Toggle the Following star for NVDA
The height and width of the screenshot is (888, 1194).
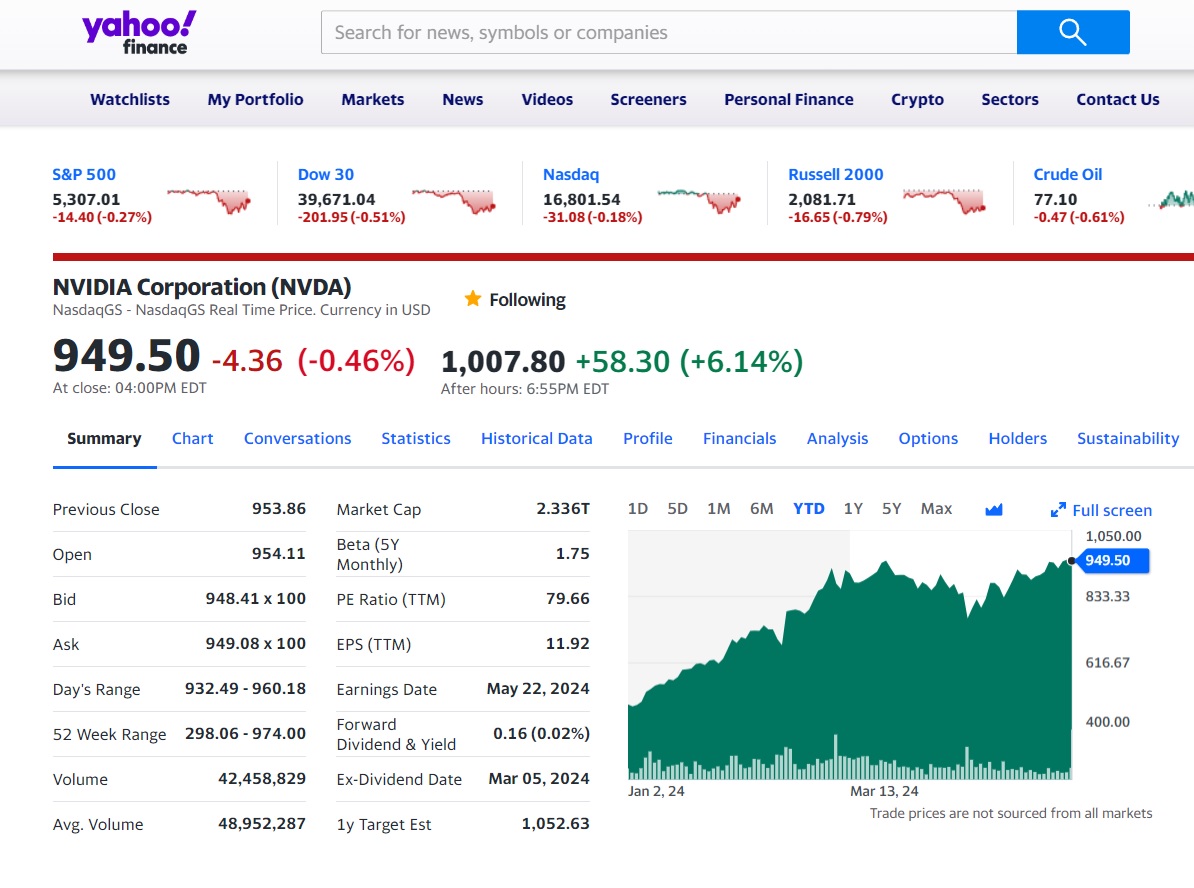[x=473, y=299]
